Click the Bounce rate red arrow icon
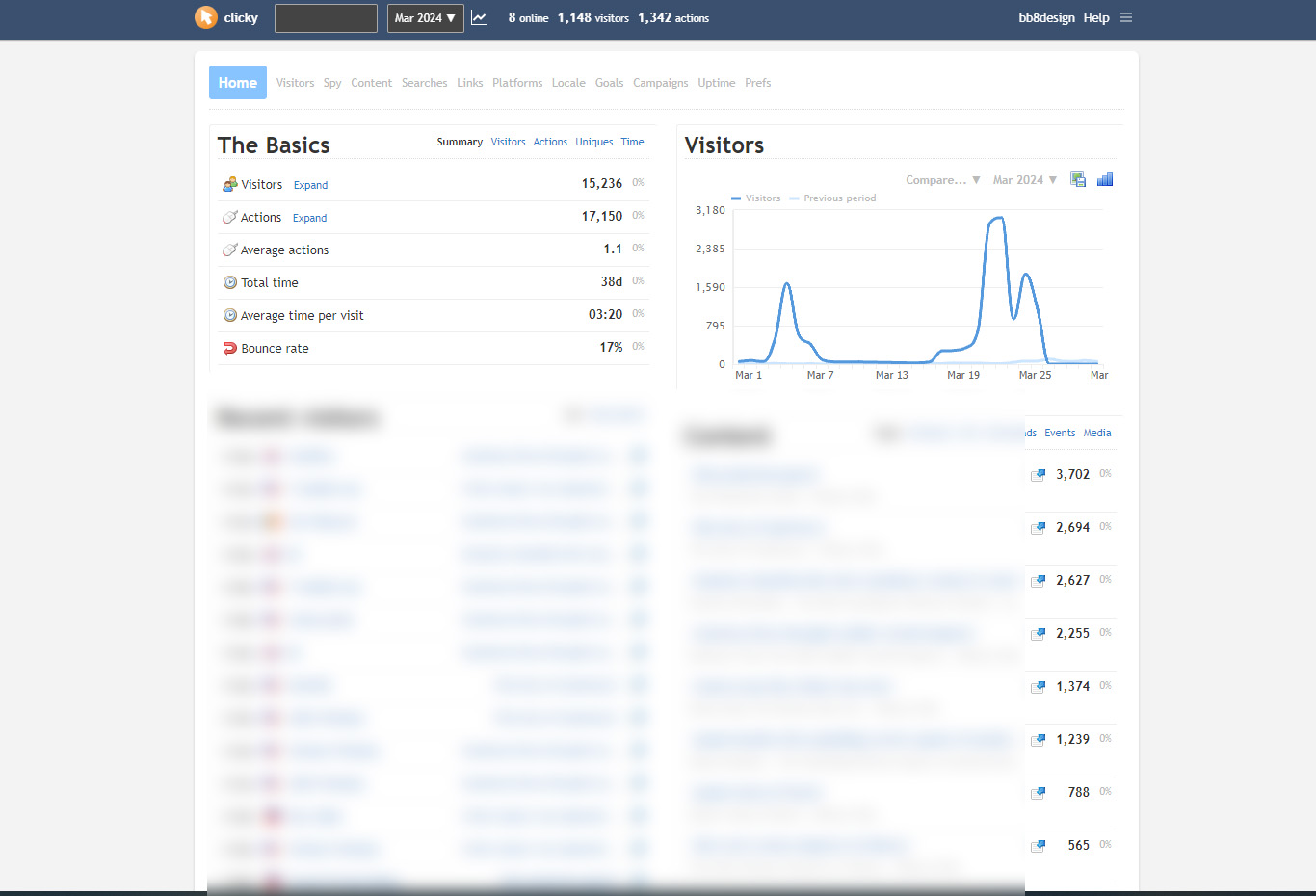Viewport: 1316px width, 896px height. [x=230, y=349]
